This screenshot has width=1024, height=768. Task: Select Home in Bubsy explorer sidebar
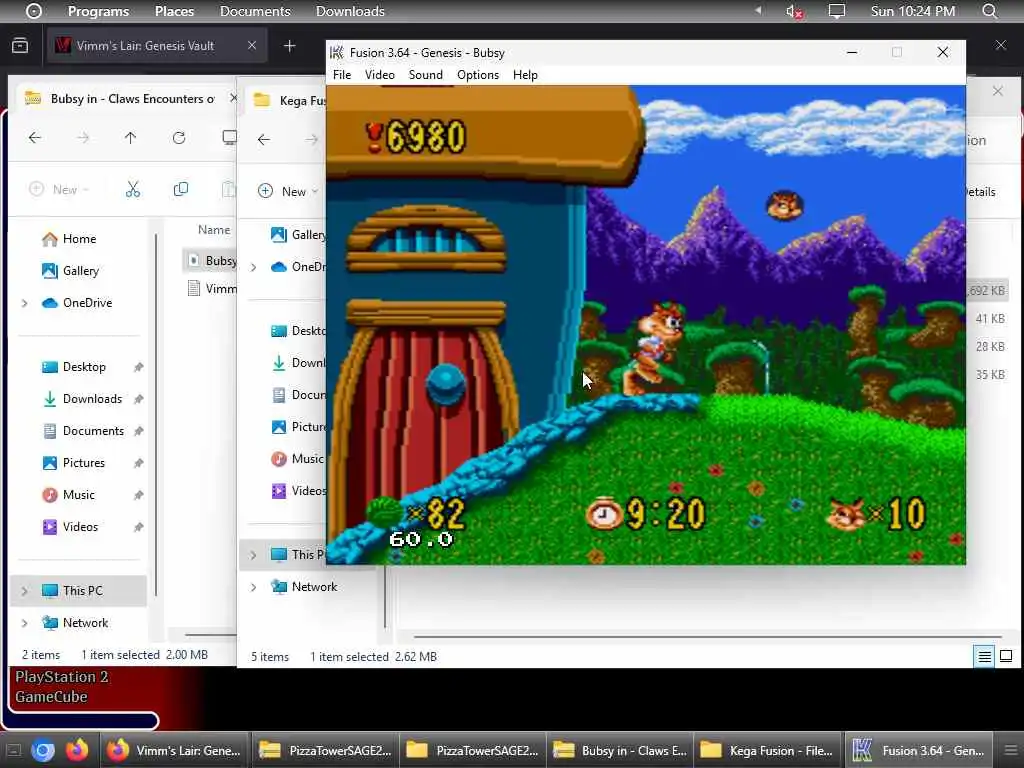[80, 239]
